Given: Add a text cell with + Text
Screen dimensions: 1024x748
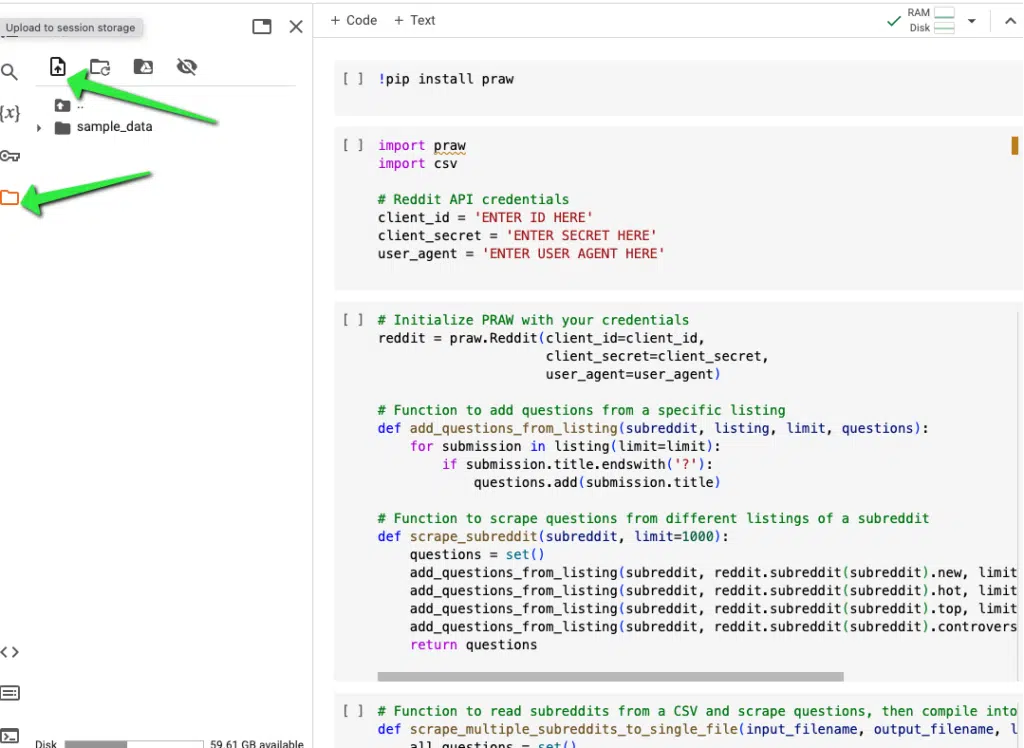Looking at the screenshot, I should point(414,20).
